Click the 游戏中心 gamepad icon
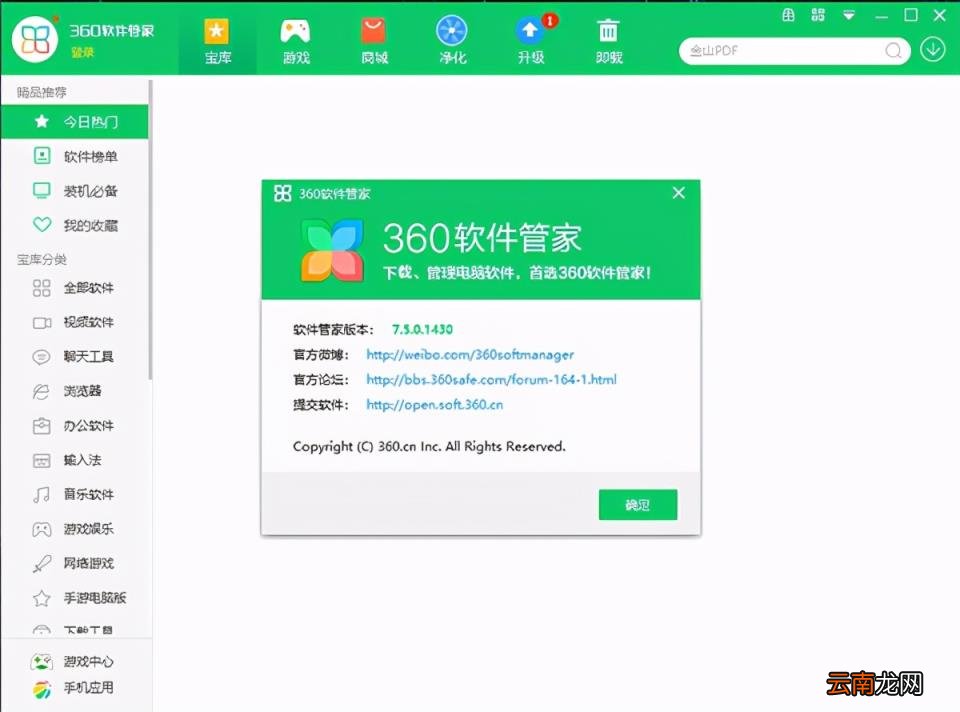The width and height of the screenshot is (960, 712). pos(42,662)
